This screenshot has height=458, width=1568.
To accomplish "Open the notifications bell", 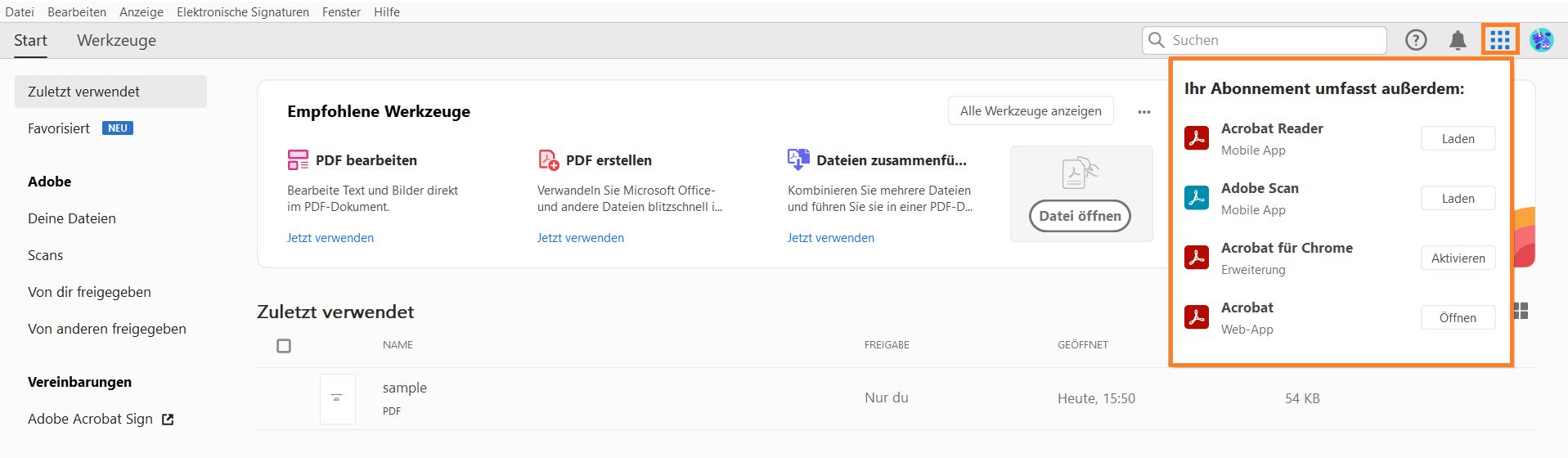I will 1458,40.
